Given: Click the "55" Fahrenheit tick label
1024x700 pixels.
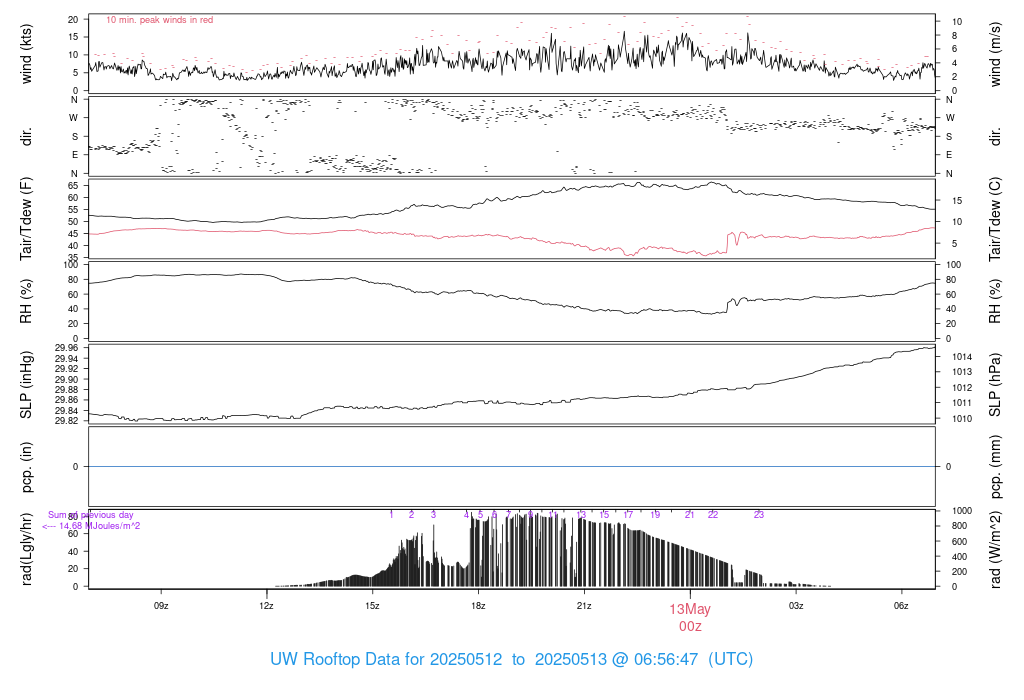Looking at the screenshot, I should tap(73, 210).
